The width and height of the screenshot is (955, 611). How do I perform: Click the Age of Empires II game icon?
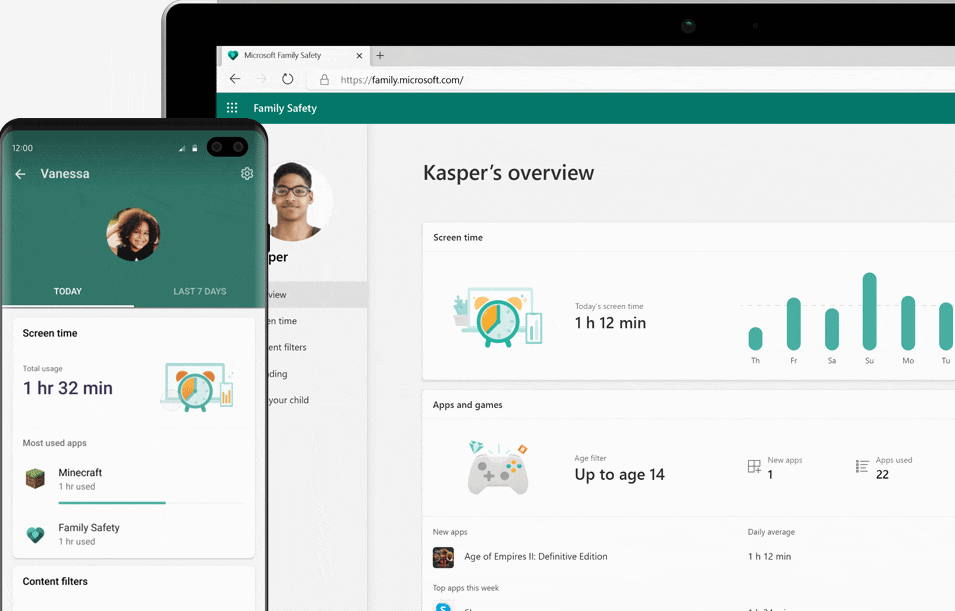tap(443, 556)
